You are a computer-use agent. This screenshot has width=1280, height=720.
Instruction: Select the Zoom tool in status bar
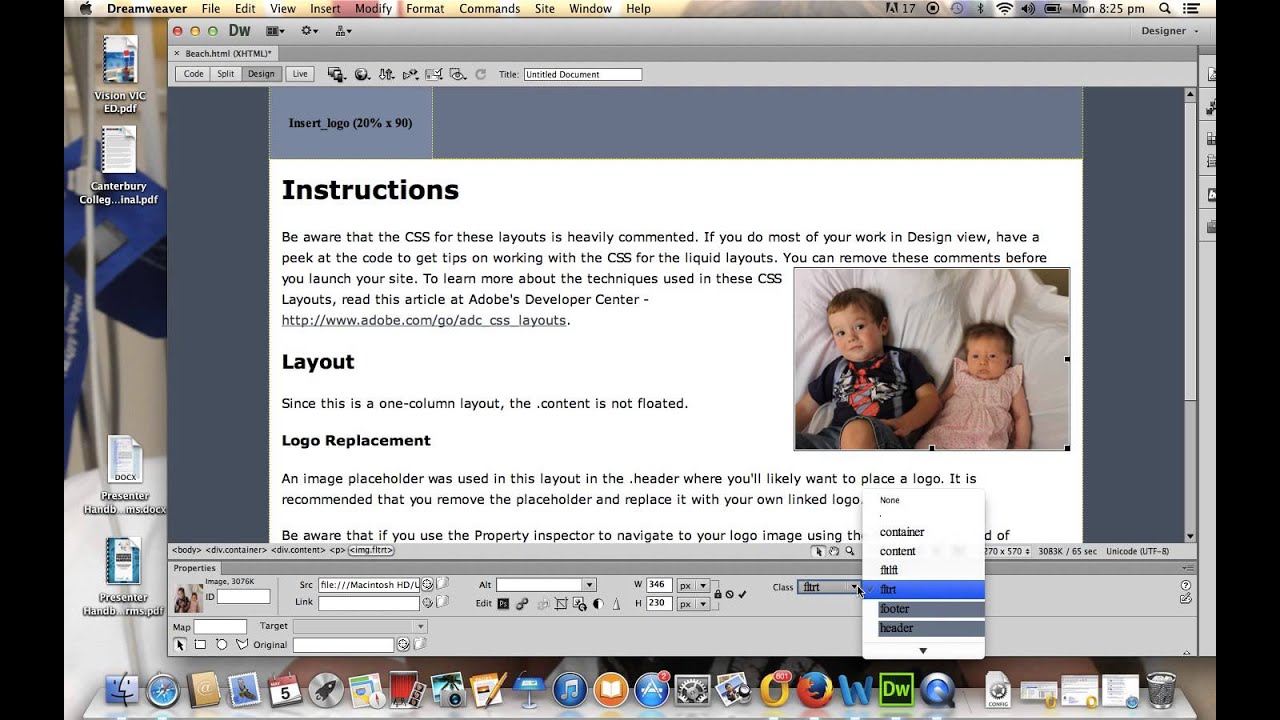[849, 551]
